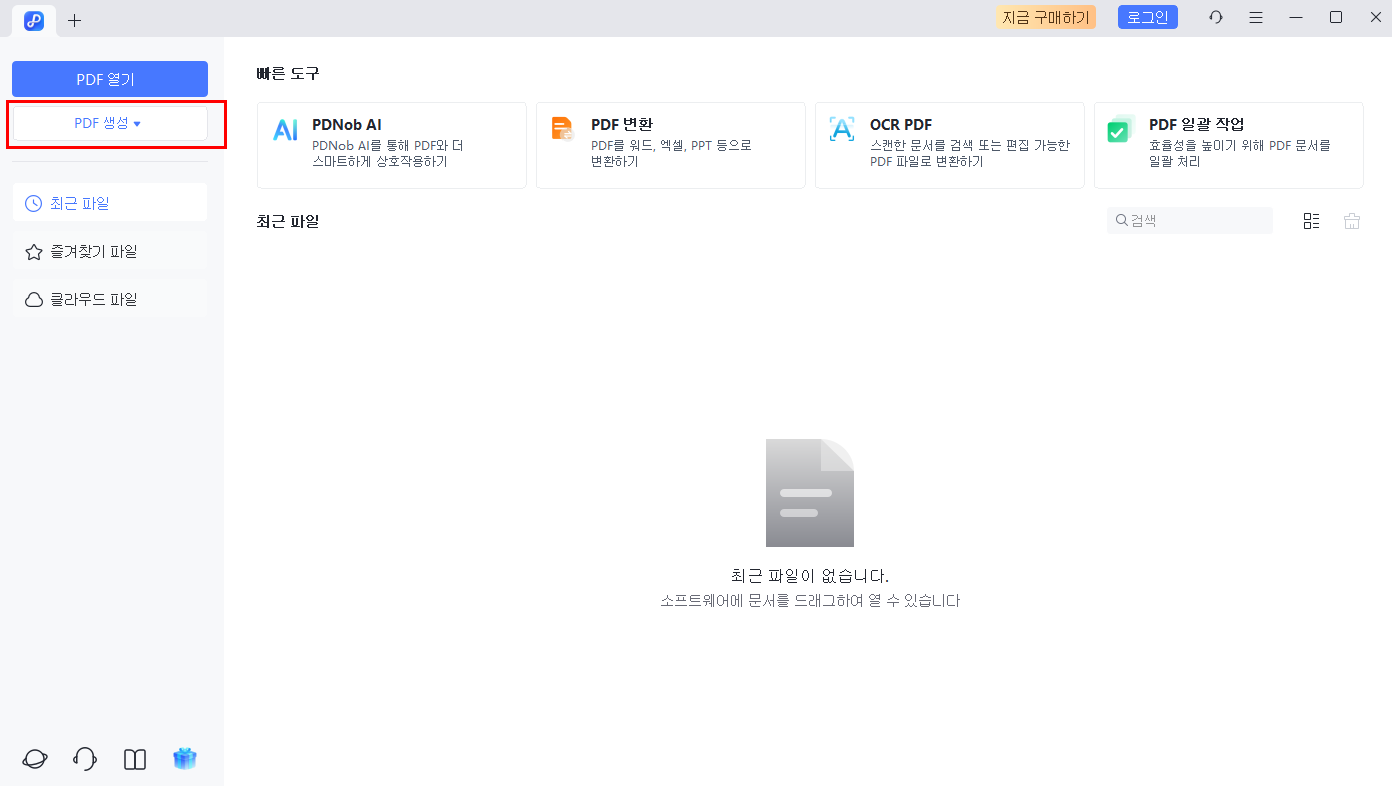Click the blue gift promotion icon
Image resolution: width=1392 pixels, height=786 pixels.
184,758
